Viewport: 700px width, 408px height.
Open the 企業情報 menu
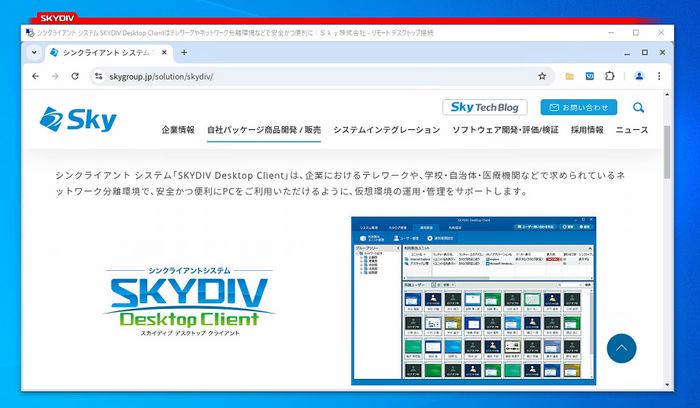[178, 130]
